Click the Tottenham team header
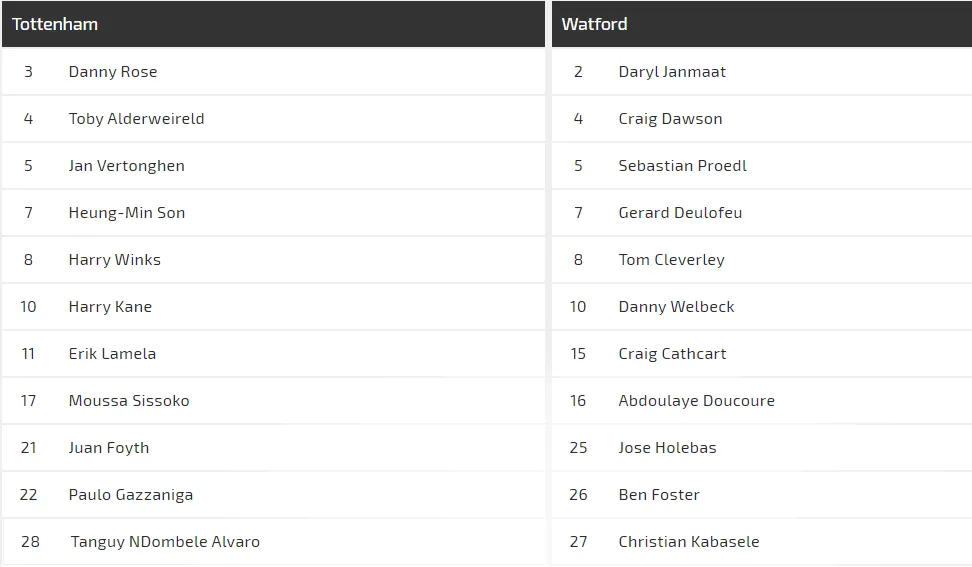972x567 pixels. coord(55,24)
